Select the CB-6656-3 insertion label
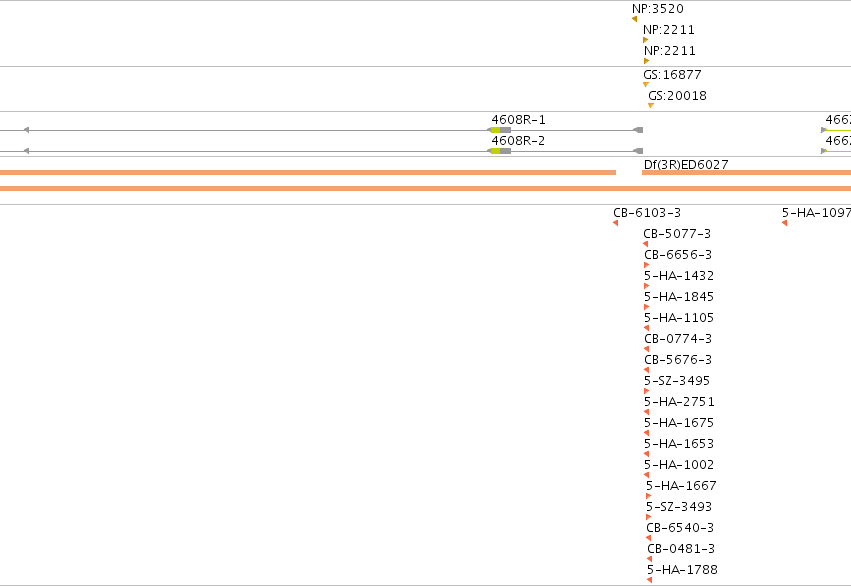This screenshot has width=851, height=586. [678, 254]
